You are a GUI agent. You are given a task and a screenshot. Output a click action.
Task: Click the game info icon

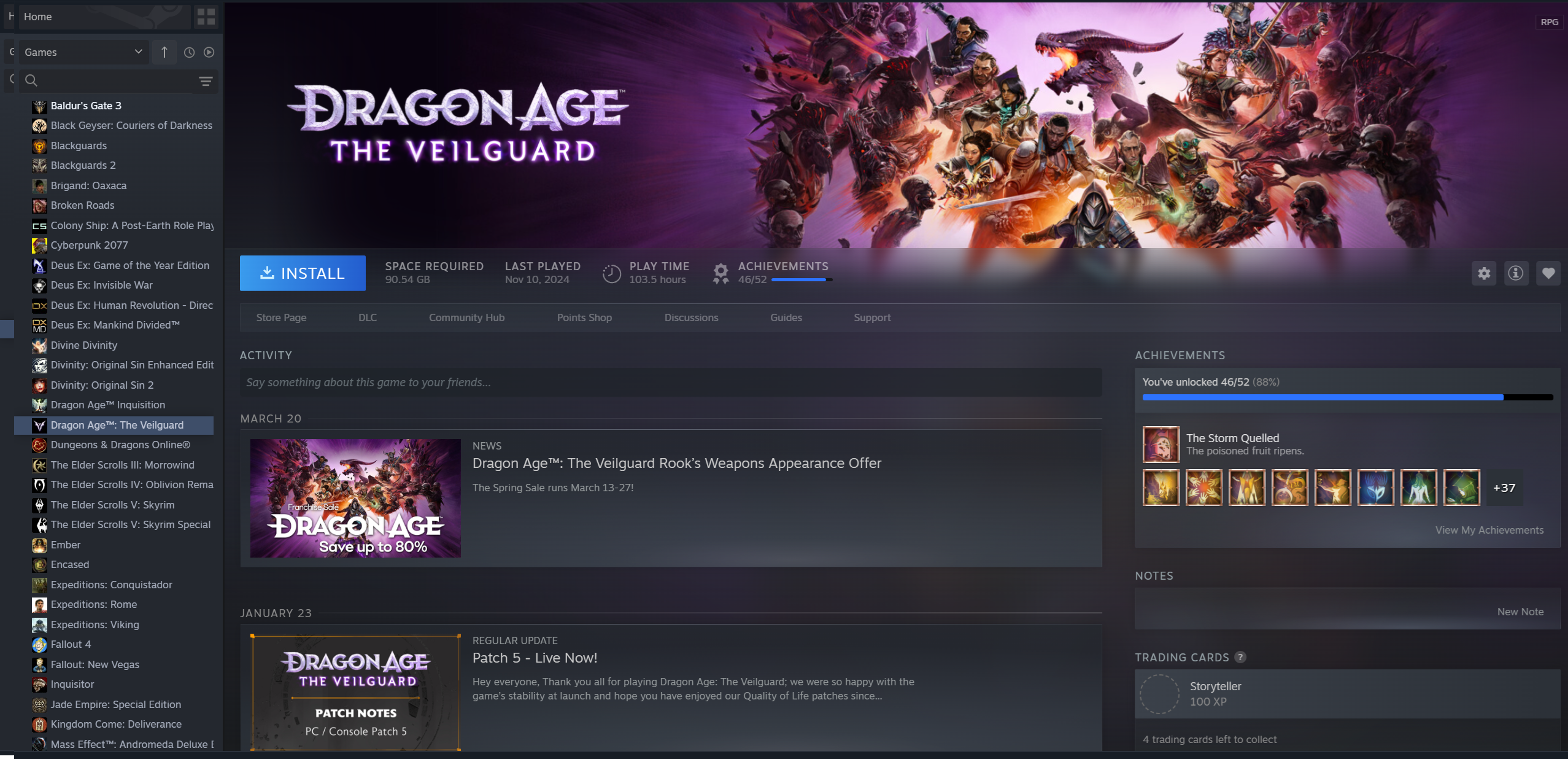point(1516,273)
